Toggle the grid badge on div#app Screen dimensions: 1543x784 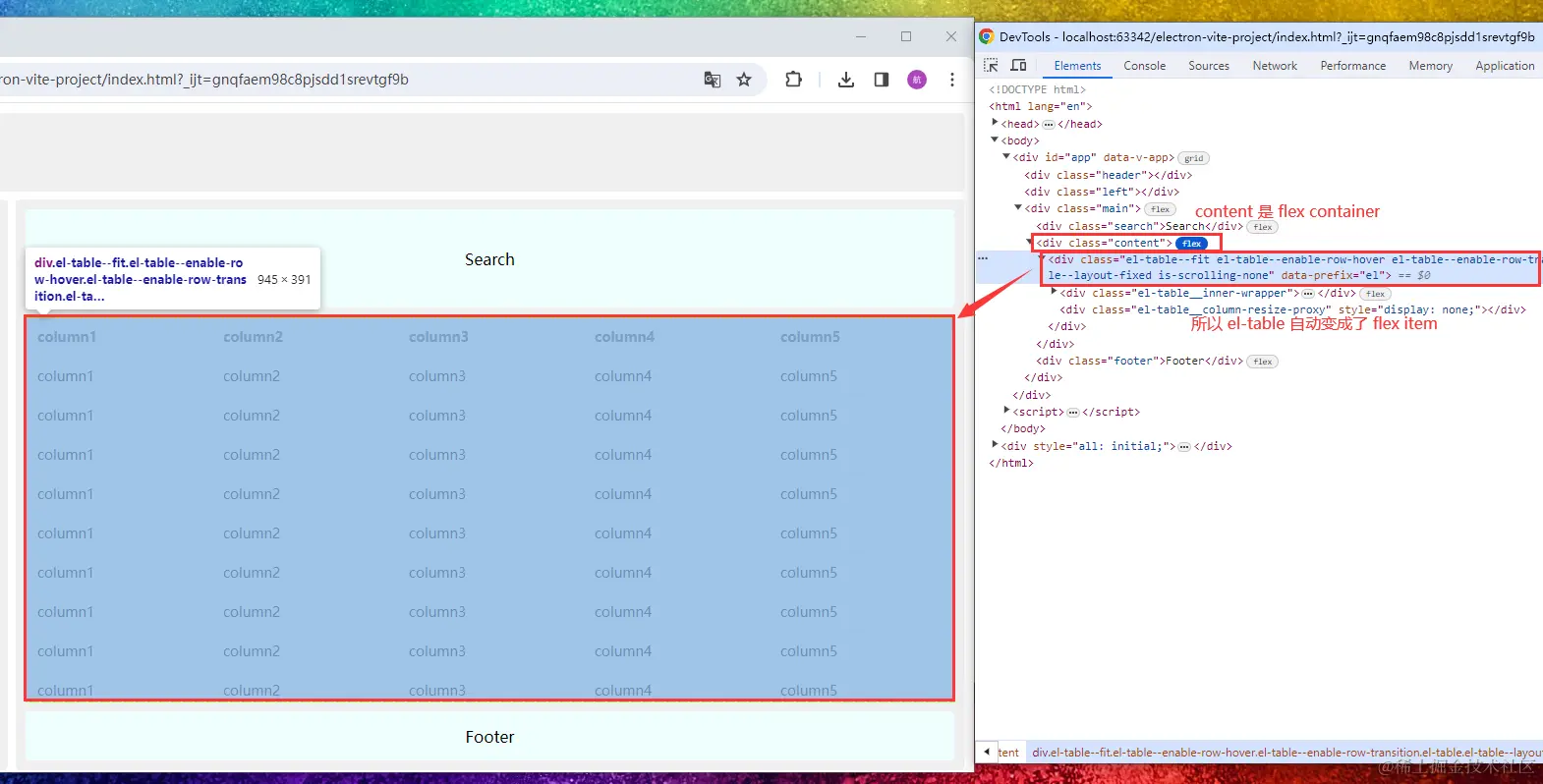point(1193,158)
